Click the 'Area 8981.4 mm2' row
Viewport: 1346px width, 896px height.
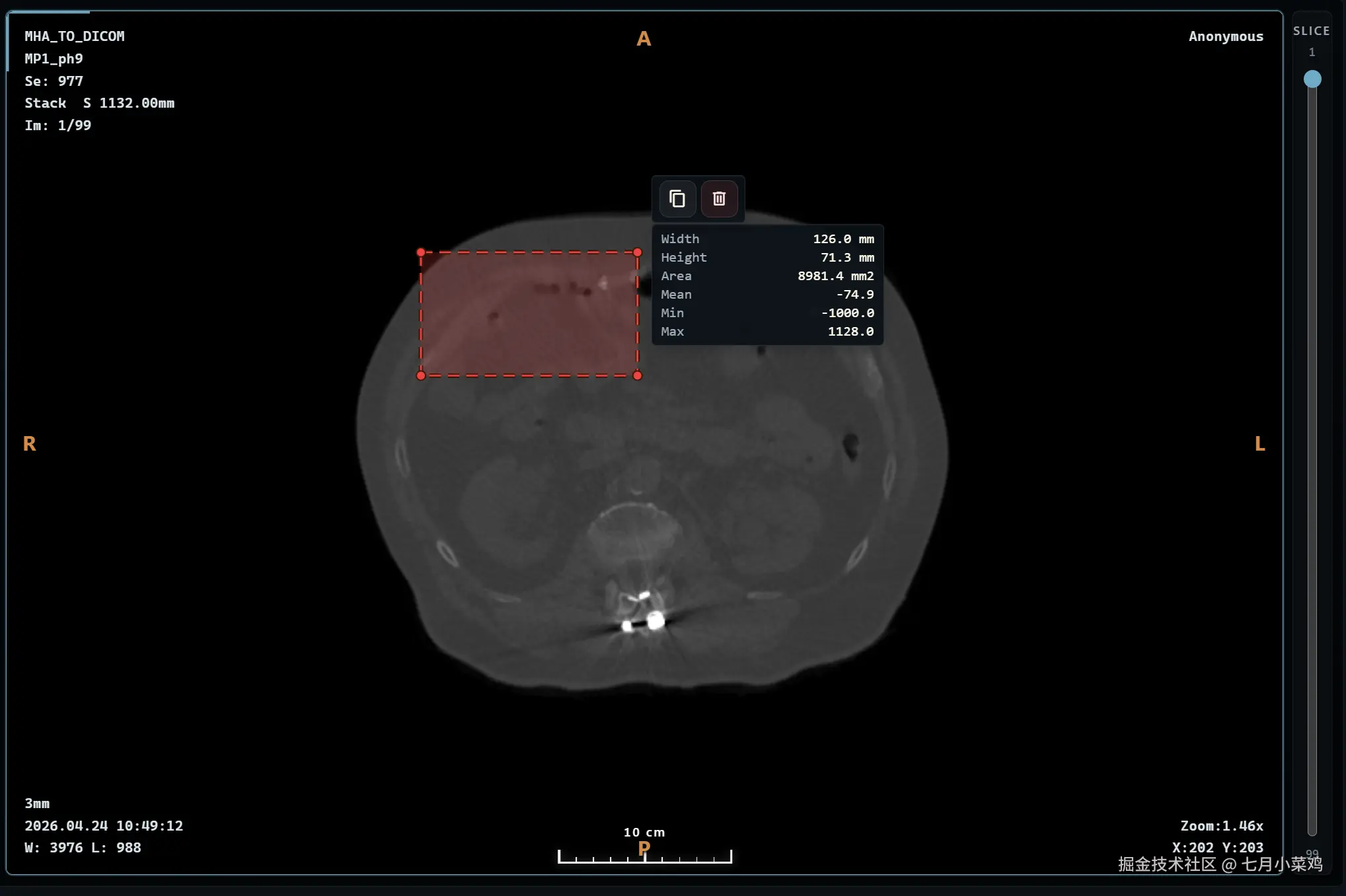[x=767, y=276]
